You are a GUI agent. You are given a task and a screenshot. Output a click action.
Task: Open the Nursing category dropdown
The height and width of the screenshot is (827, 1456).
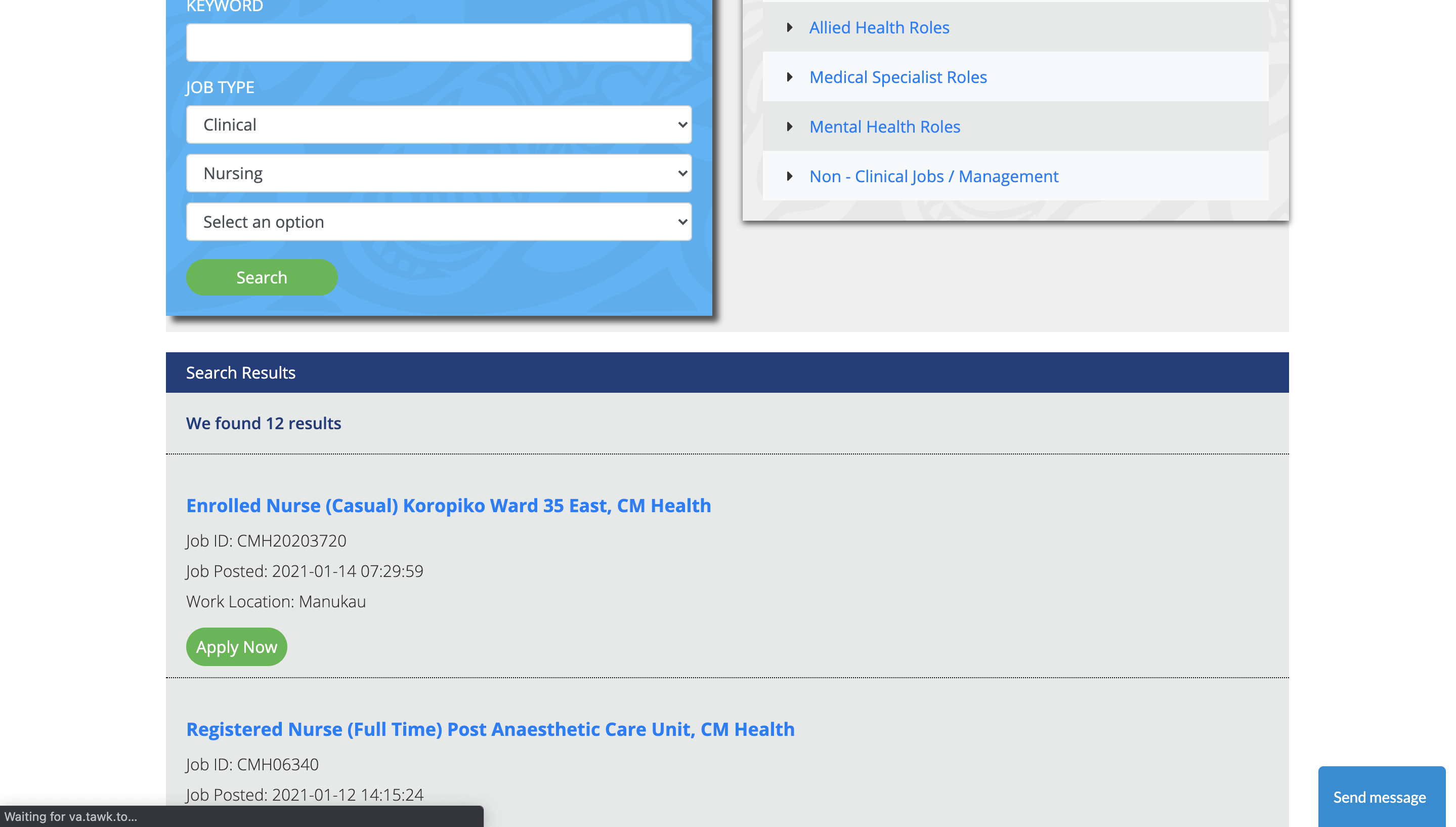(439, 173)
